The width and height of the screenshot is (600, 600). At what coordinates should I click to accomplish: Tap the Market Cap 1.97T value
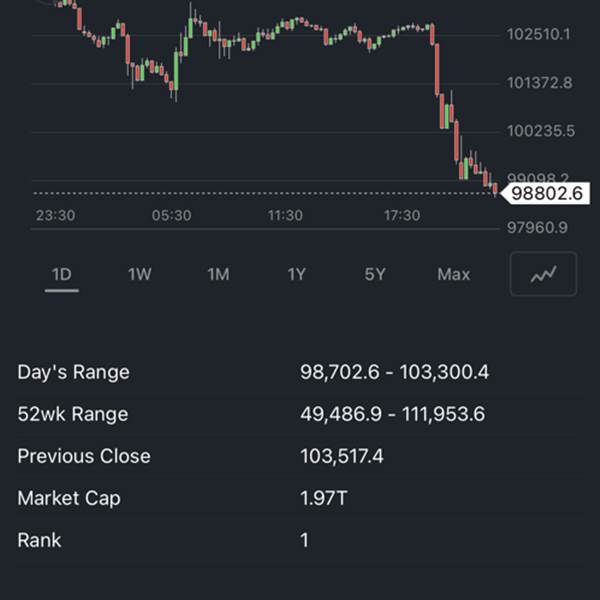(x=323, y=498)
